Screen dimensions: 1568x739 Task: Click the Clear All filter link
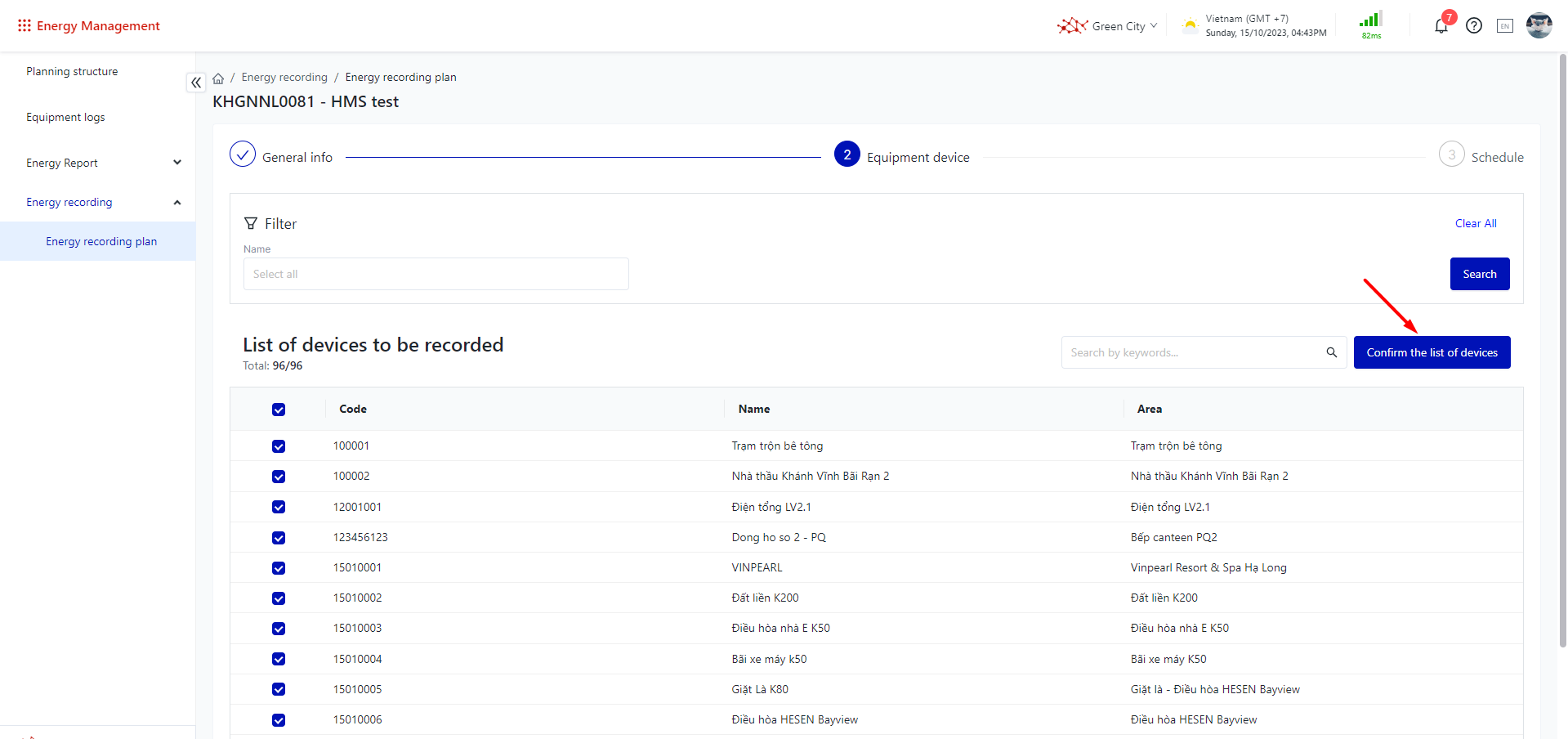pyautogui.click(x=1475, y=224)
